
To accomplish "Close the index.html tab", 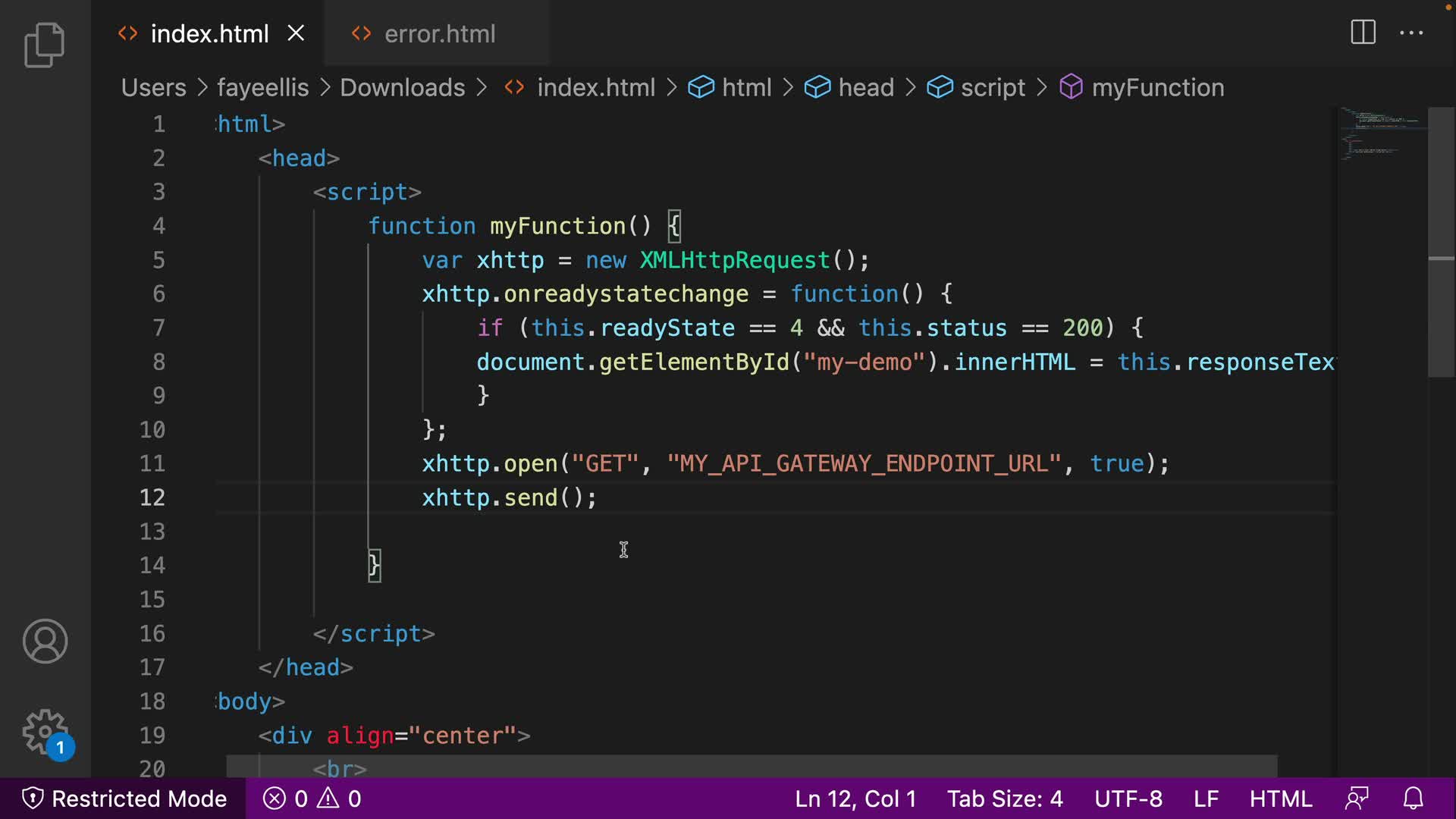I will click(296, 33).
